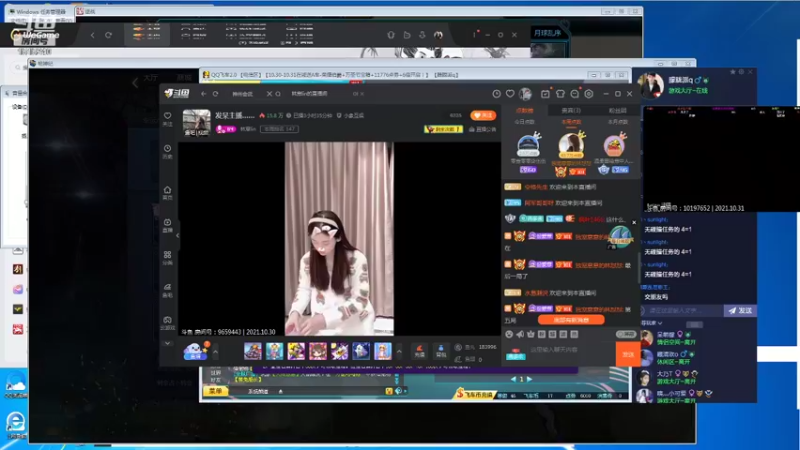
Task: Click the crown noble icon in chat toolbar
Action: point(531,334)
